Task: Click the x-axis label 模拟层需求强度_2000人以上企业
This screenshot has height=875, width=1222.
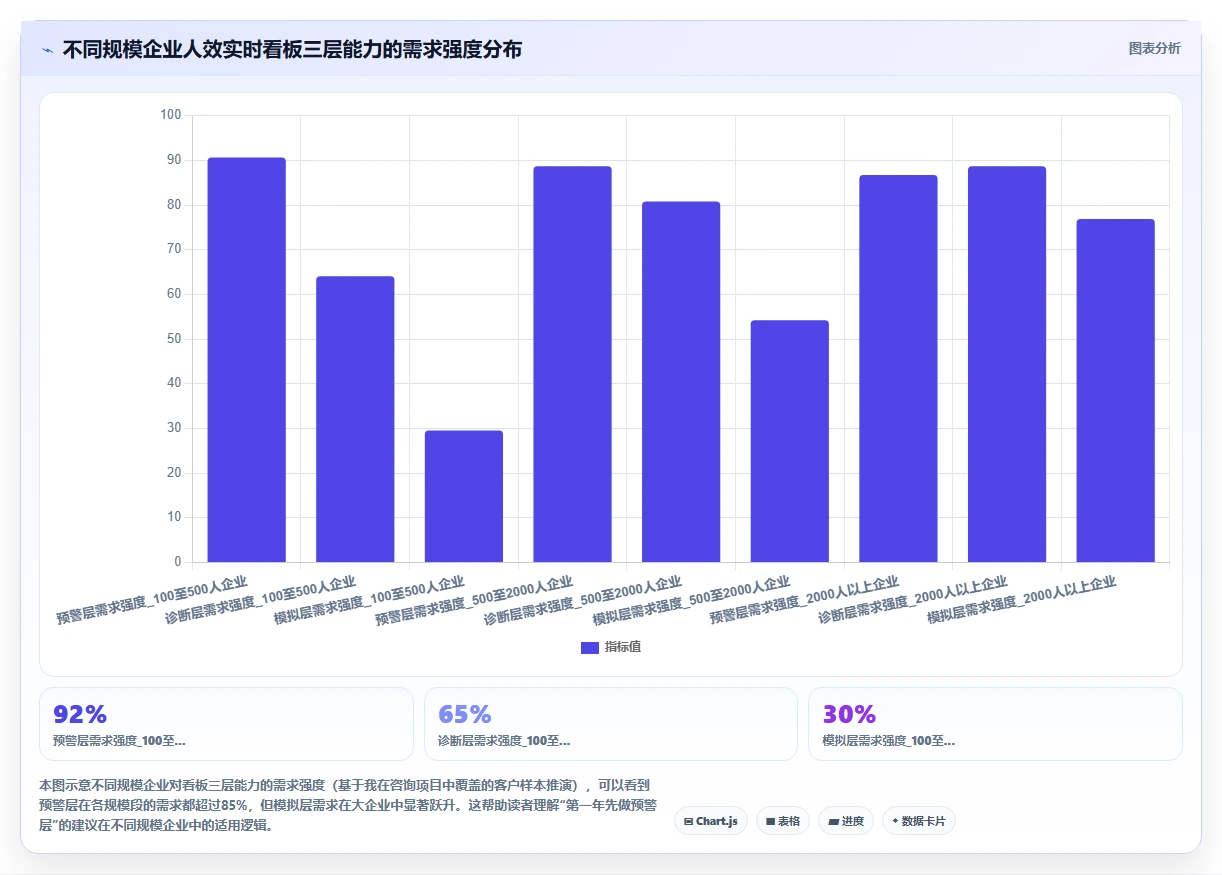Action: pyautogui.click(x=1021, y=600)
